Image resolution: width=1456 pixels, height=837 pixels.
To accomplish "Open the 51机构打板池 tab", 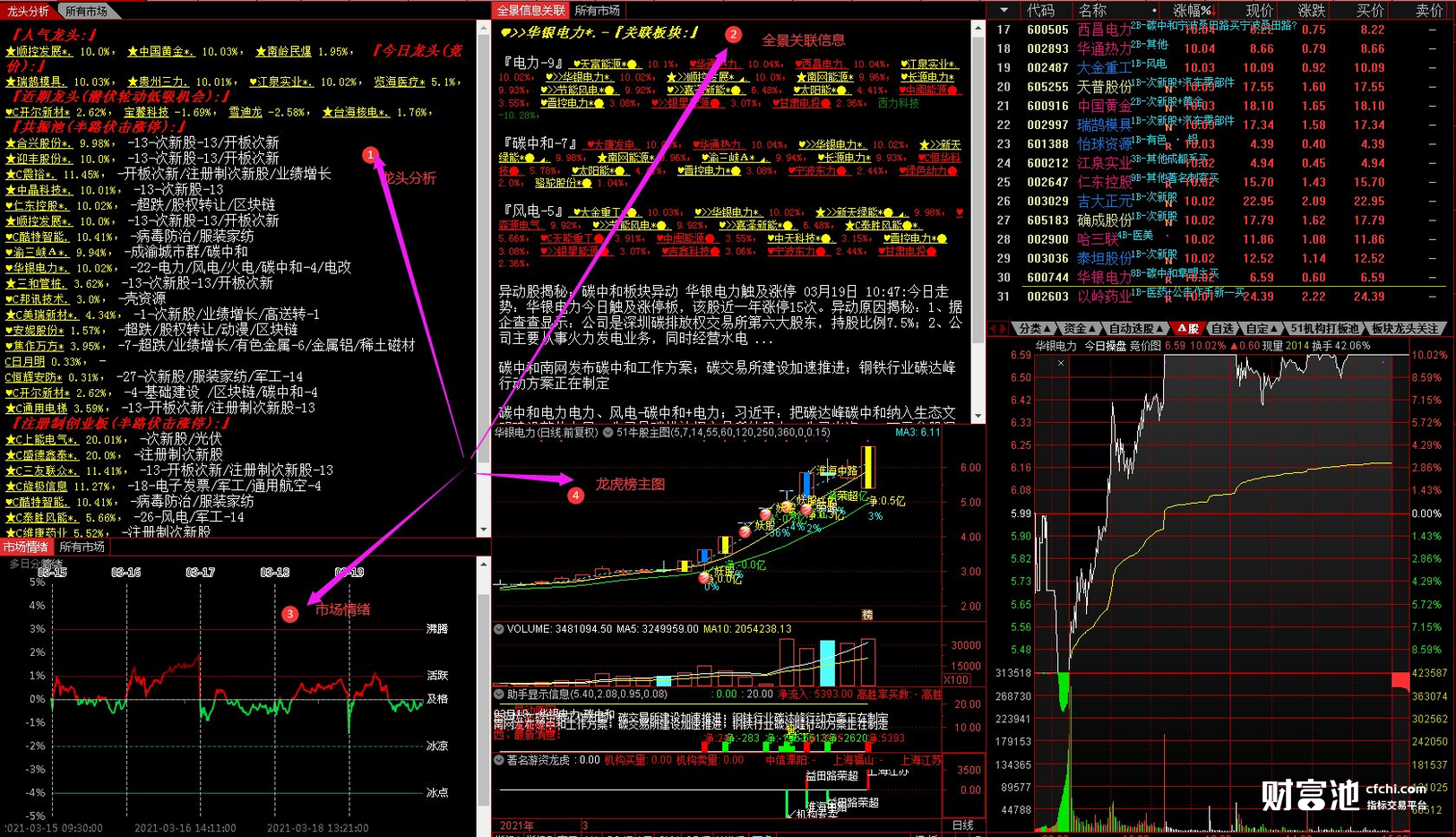I will click(1325, 329).
